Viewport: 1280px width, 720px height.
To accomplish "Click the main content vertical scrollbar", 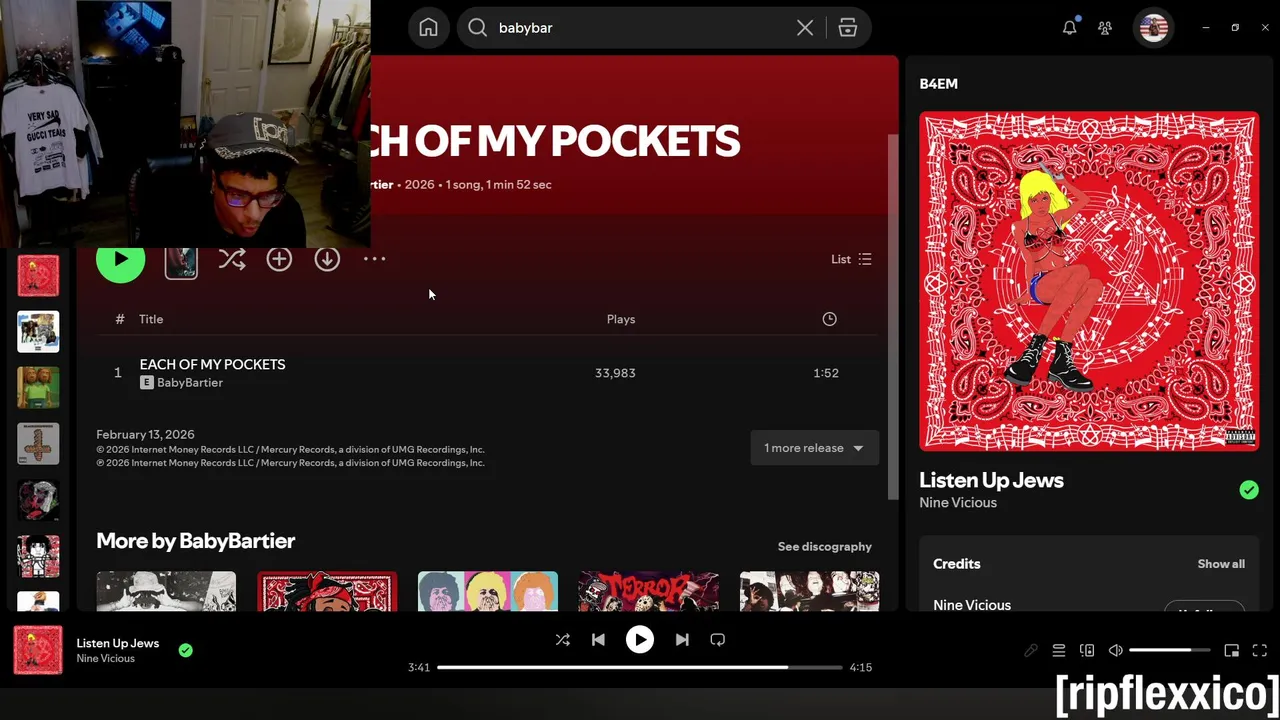I will point(893,316).
